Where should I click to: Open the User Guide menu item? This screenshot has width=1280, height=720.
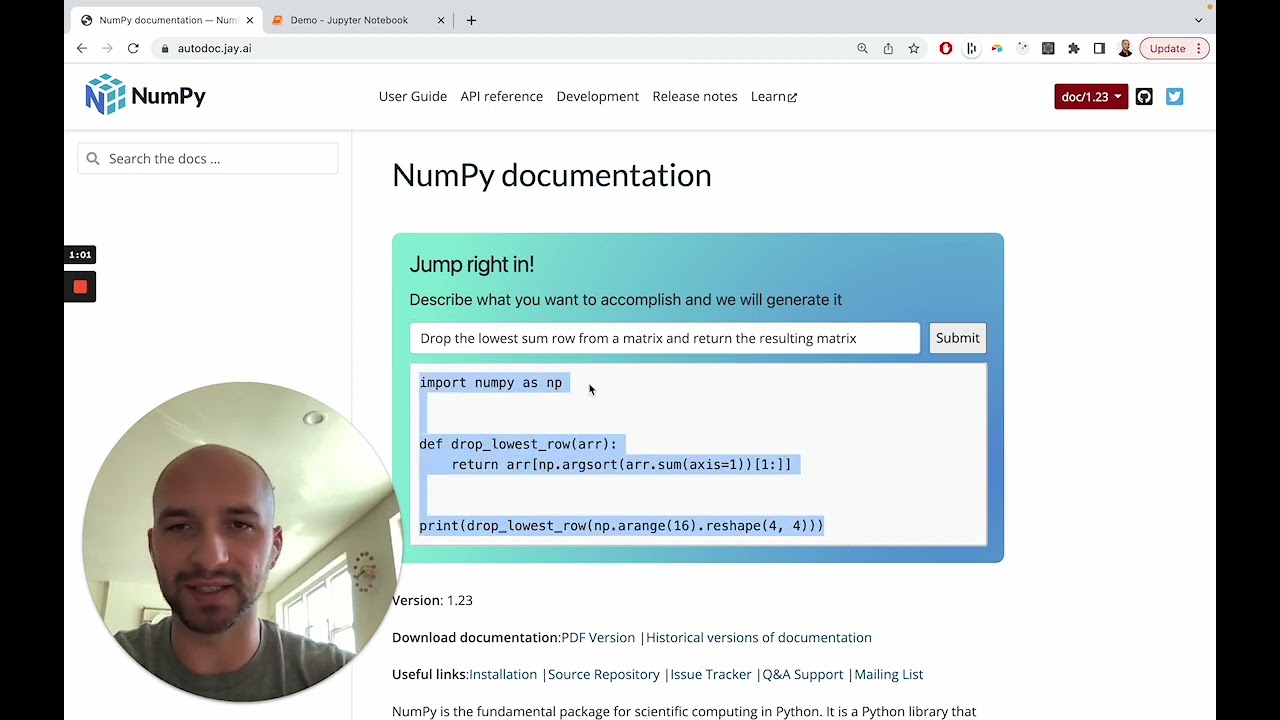point(413,96)
